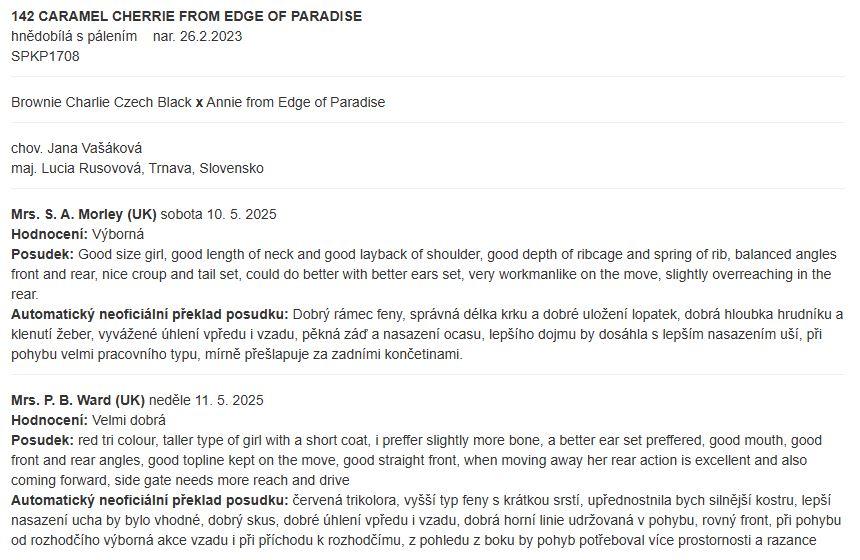Click the owner line maj. Lucia Rusovová, Trnava

pyautogui.click(x=137, y=168)
